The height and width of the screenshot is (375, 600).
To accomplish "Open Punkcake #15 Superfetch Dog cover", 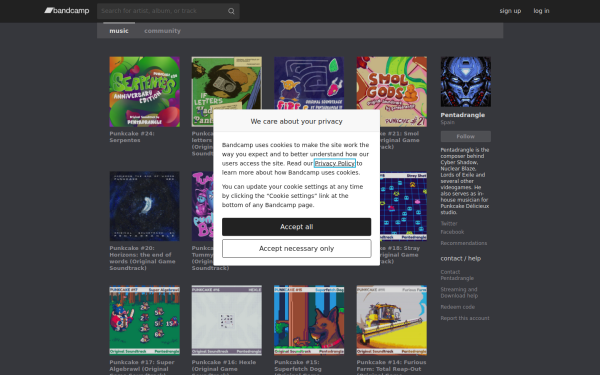I will pos(309,320).
